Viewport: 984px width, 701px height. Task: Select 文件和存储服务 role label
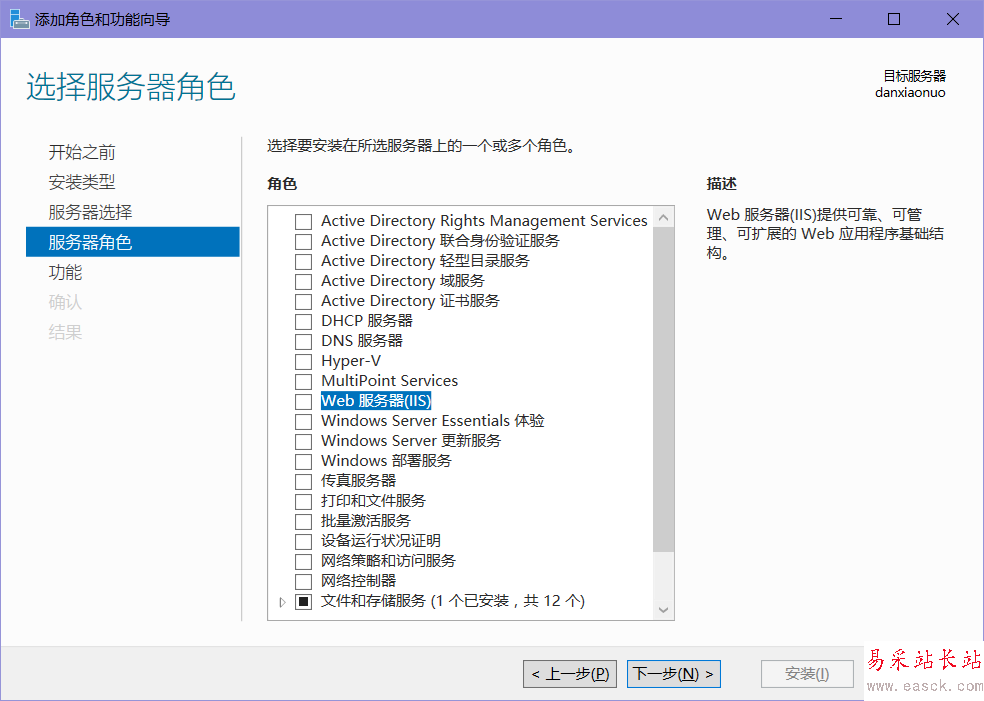coord(453,601)
